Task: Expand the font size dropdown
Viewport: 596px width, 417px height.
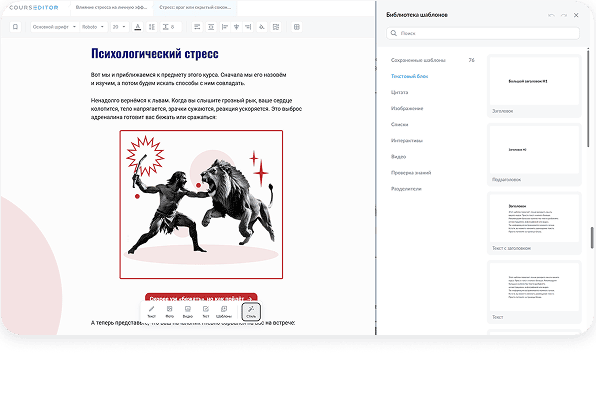Action: 119,27
